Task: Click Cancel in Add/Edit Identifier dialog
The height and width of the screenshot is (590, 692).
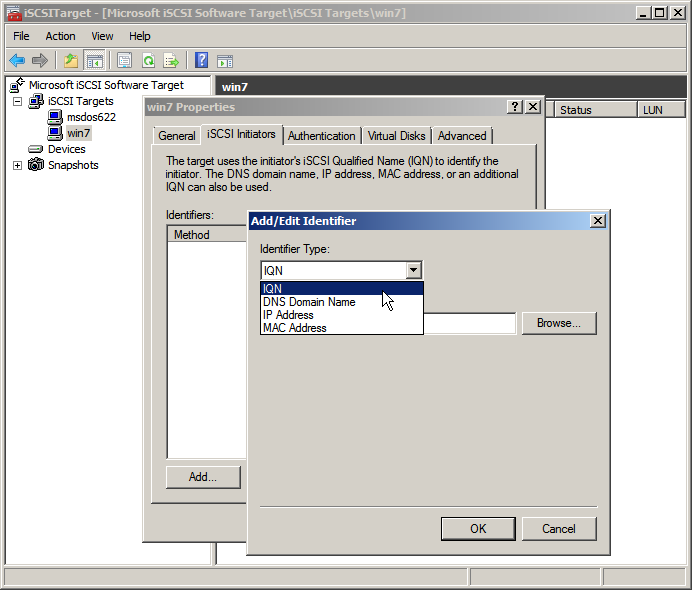Action: (x=558, y=529)
